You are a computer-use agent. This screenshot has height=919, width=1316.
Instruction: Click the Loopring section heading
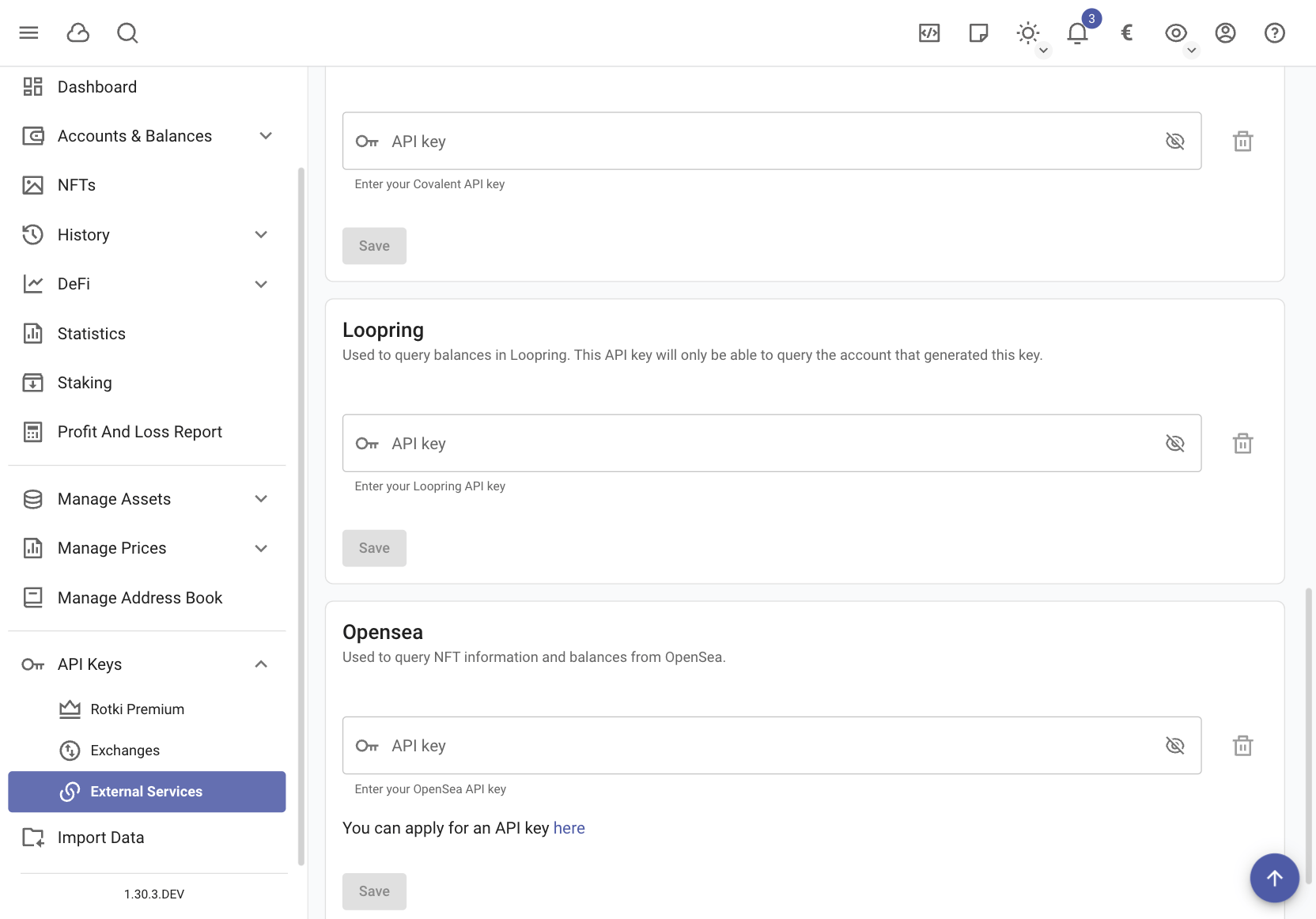(383, 330)
